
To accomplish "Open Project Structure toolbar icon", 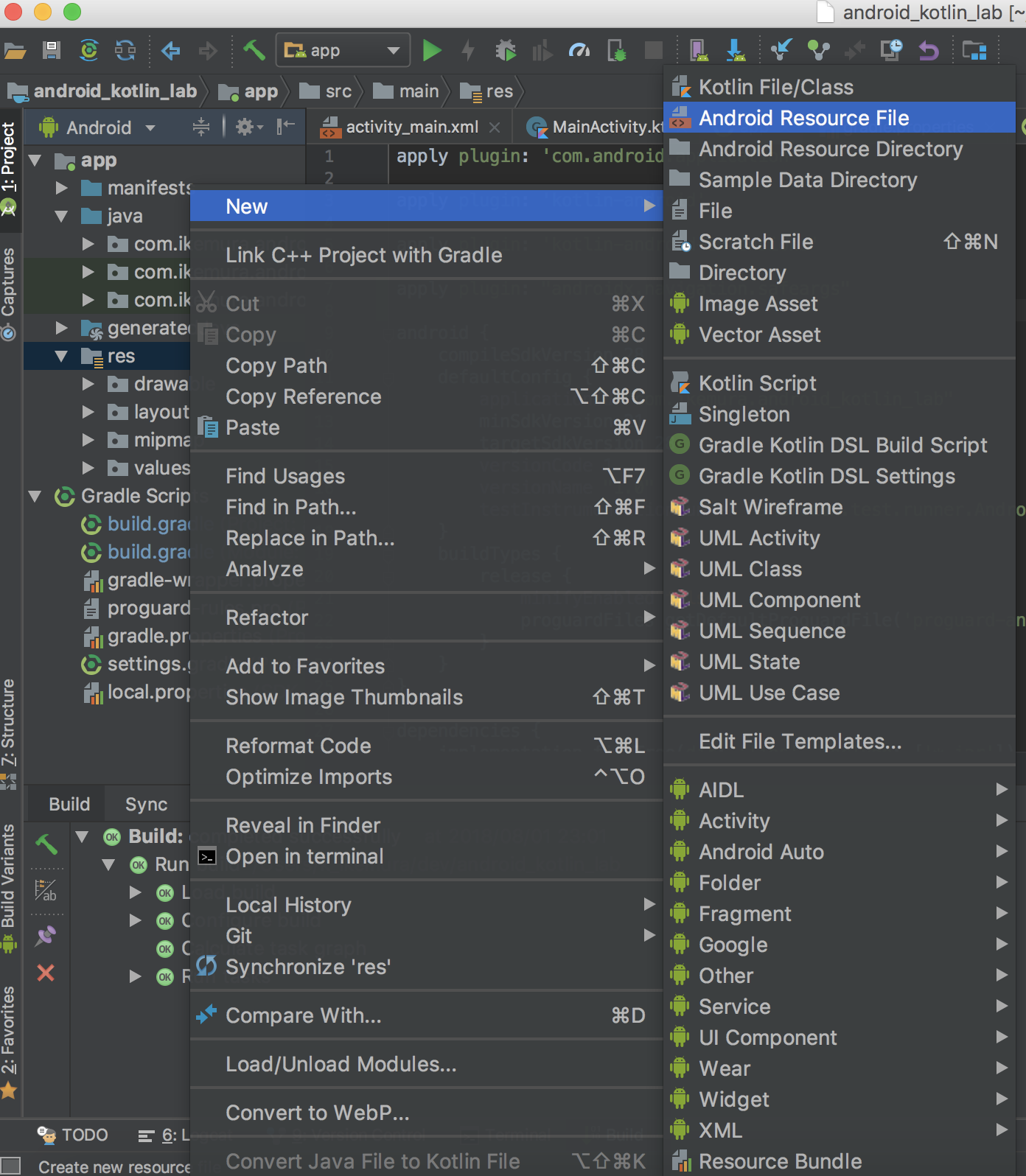I will tap(974, 50).
